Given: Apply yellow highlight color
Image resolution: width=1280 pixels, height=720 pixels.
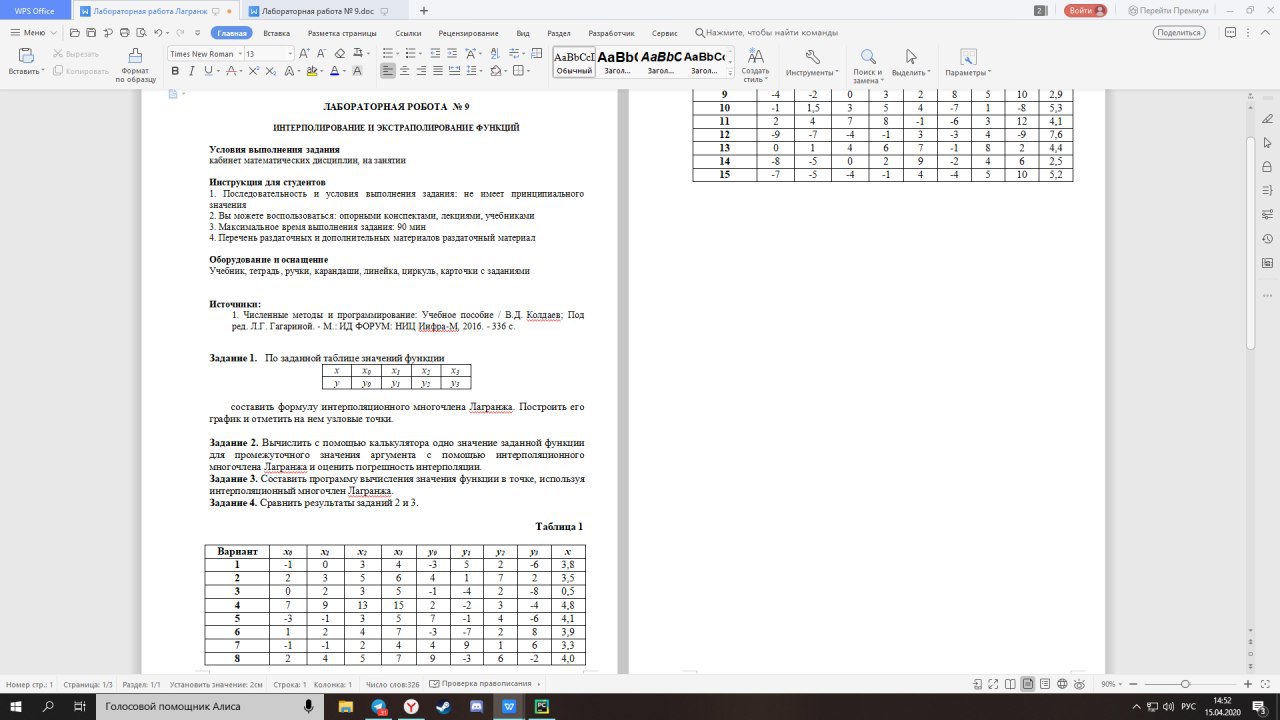Looking at the screenshot, I should (x=313, y=71).
